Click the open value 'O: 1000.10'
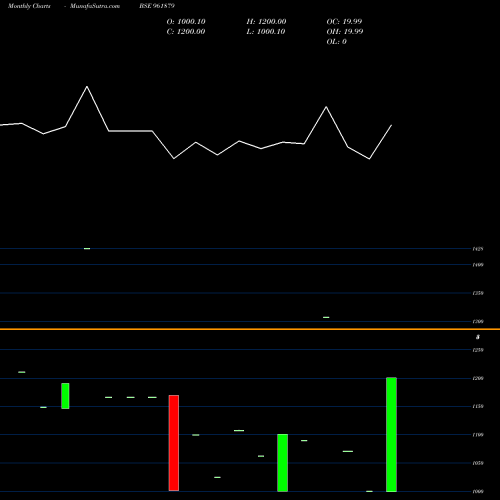Image resolution: width=500 pixels, height=500 pixels. pyautogui.click(x=186, y=22)
